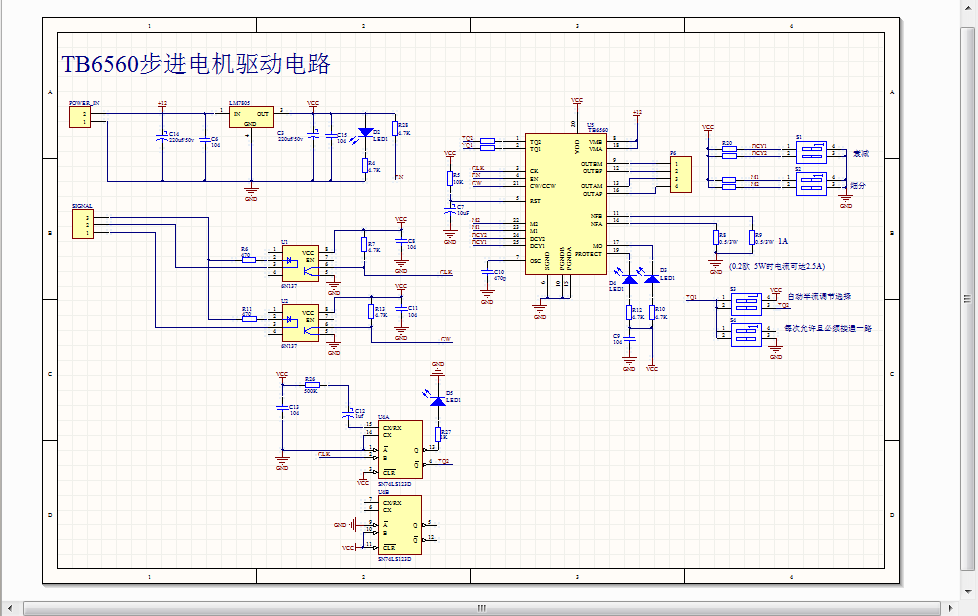Viewport: 978px width, 616px height.
Task: Click the TB6560步进电机驱动电路 title text
Action: pyautogui.click(x=196, y=64)
